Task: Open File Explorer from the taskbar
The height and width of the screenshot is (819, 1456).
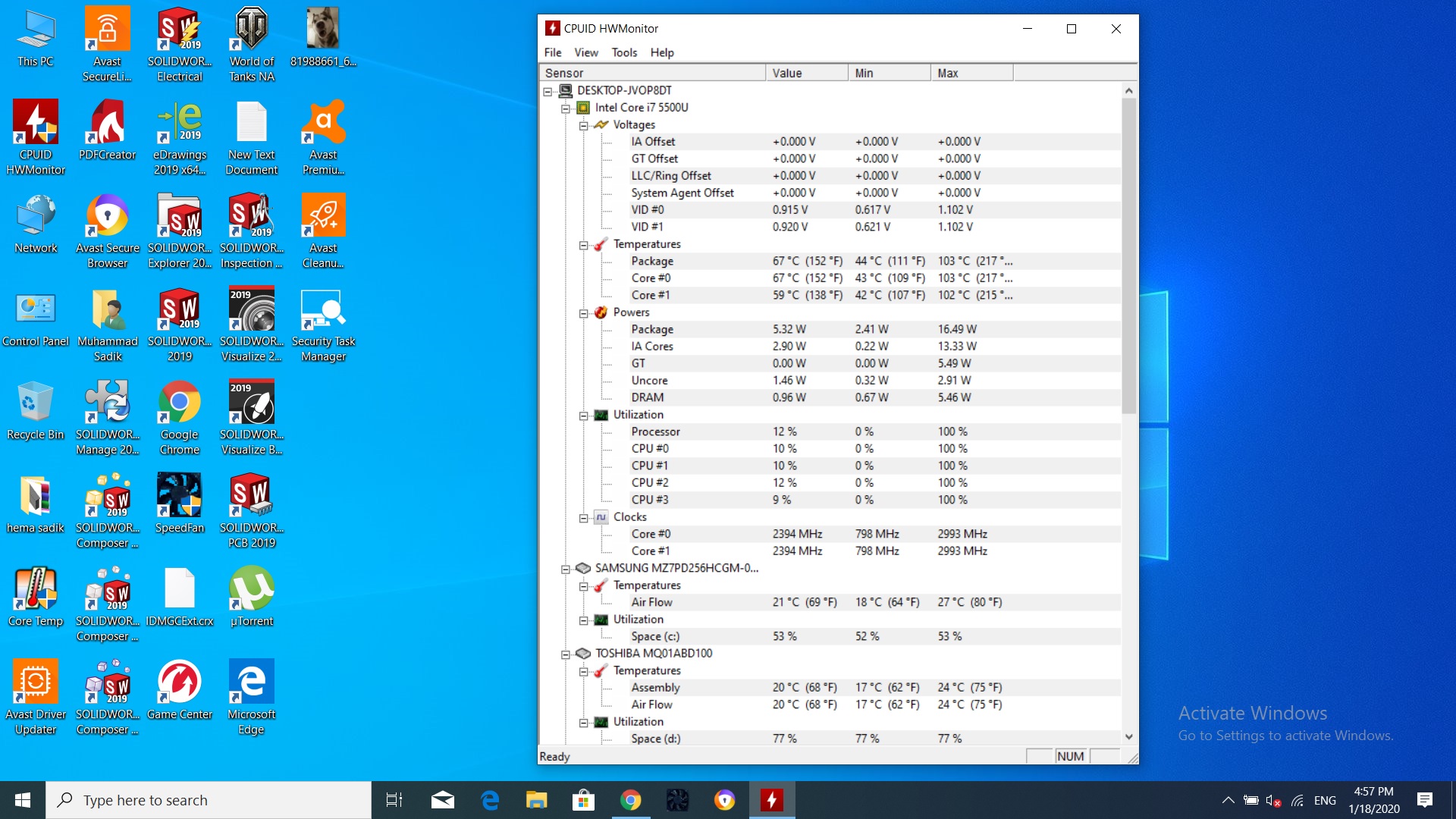Action: click(x=537, y=800)
